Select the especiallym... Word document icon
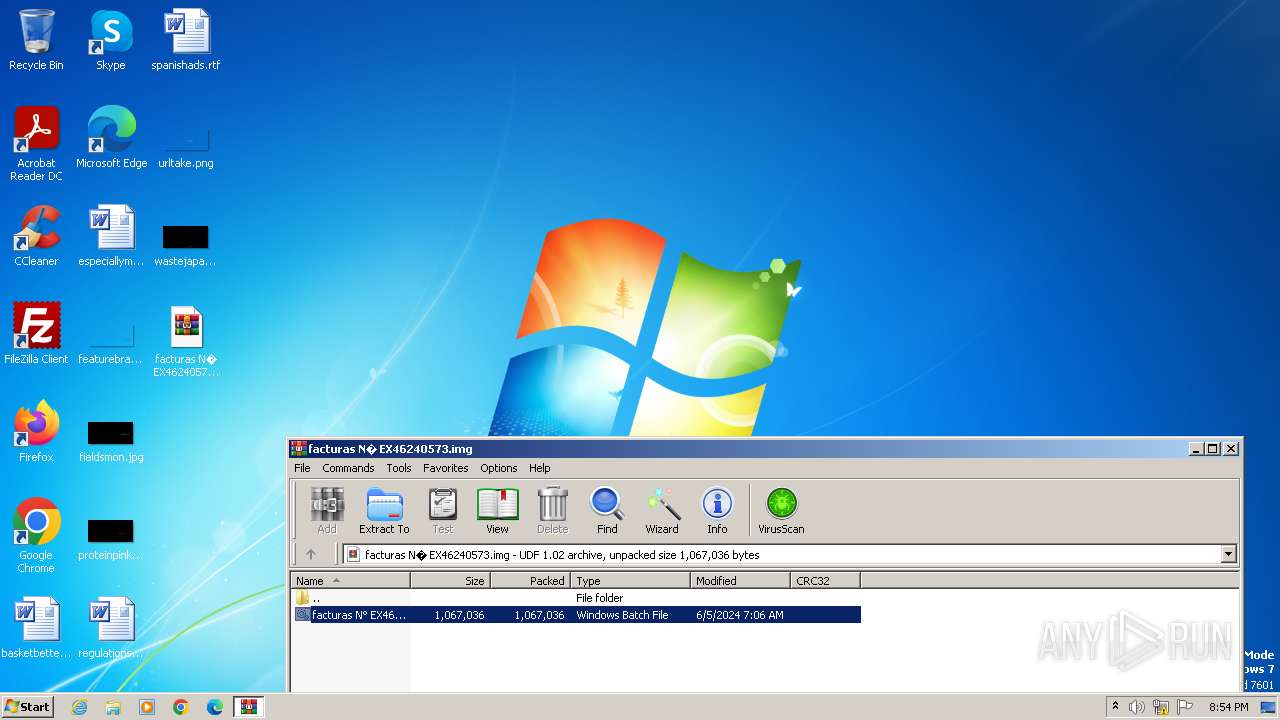 click(x=111, y=236)
